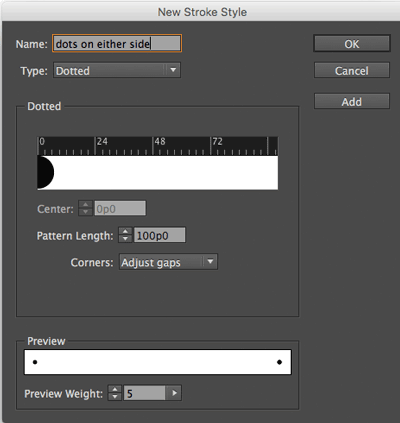
Task: Click the Type dropdown arrow
Action: point(173,70)
